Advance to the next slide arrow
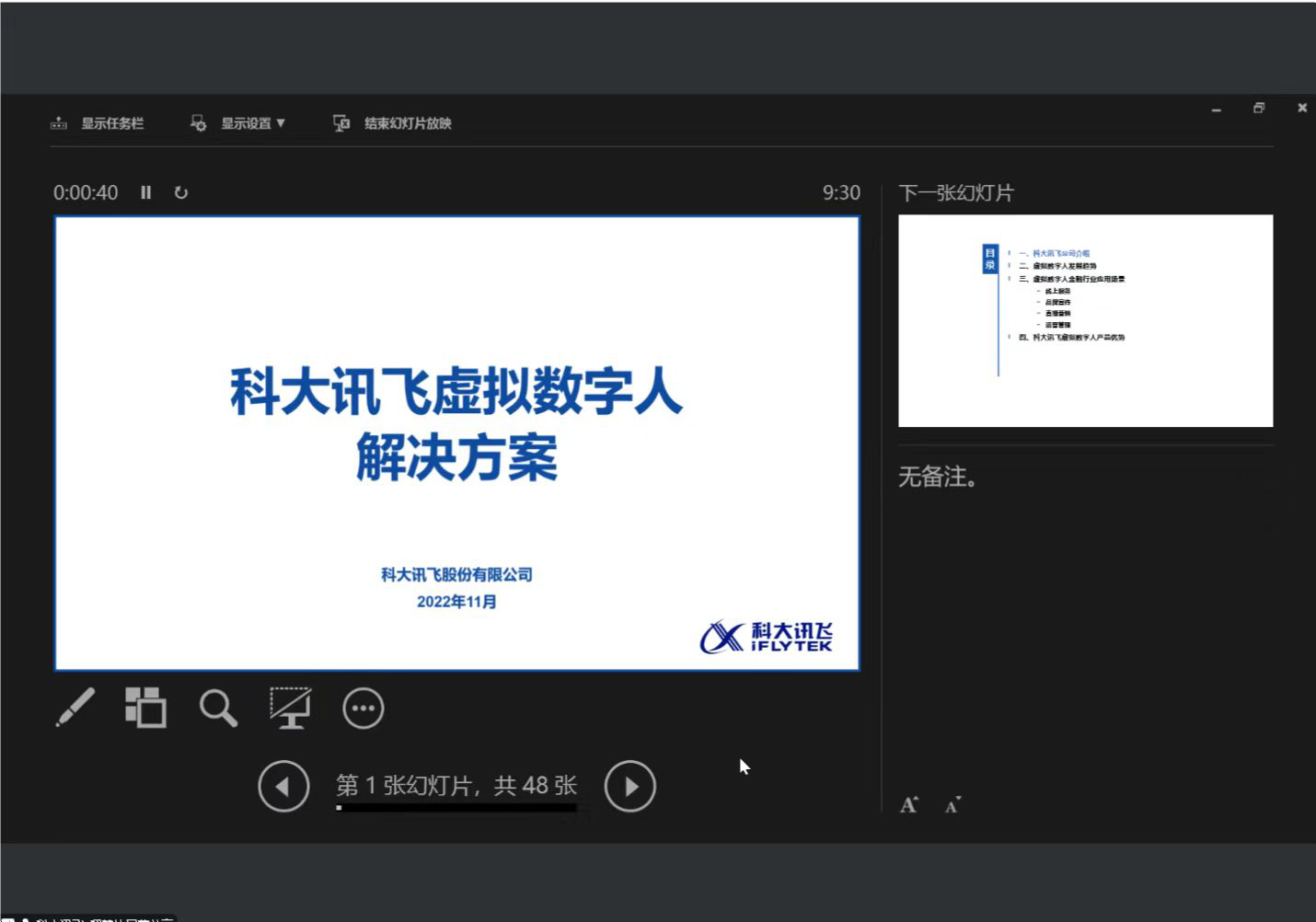The width and height of the screenshot is (1316, 922). 630,787
